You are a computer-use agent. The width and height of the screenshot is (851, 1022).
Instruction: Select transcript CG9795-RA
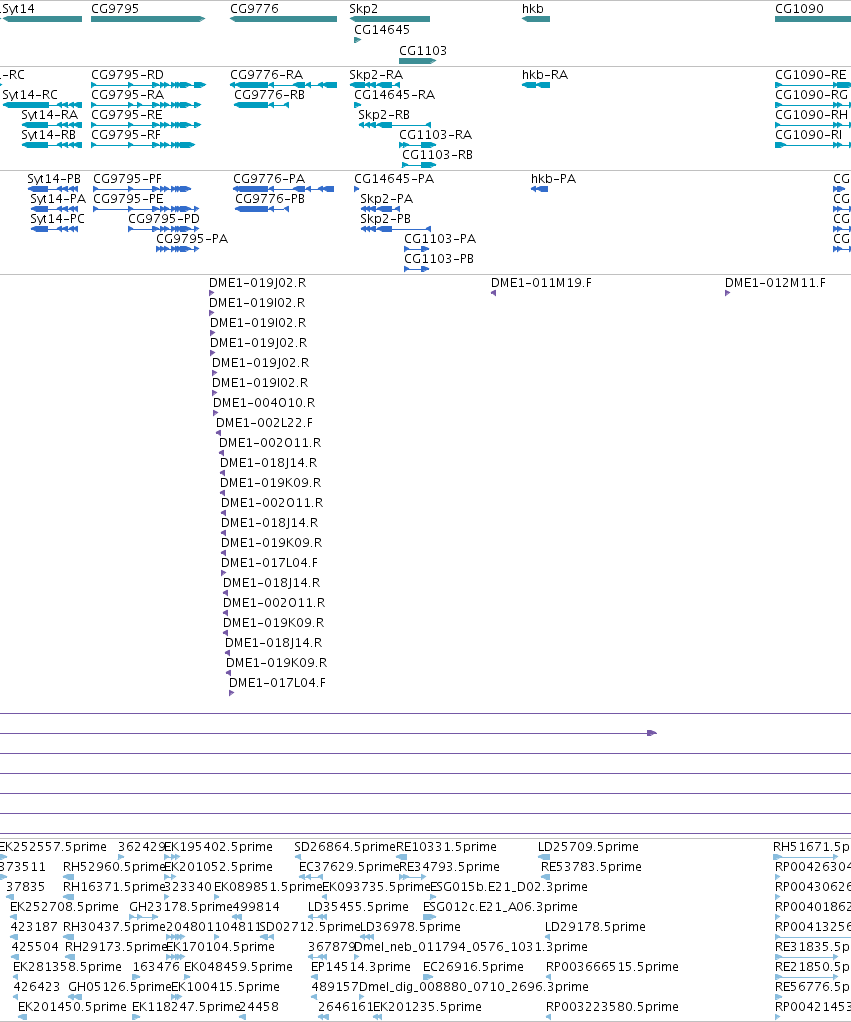coord(128,95)
